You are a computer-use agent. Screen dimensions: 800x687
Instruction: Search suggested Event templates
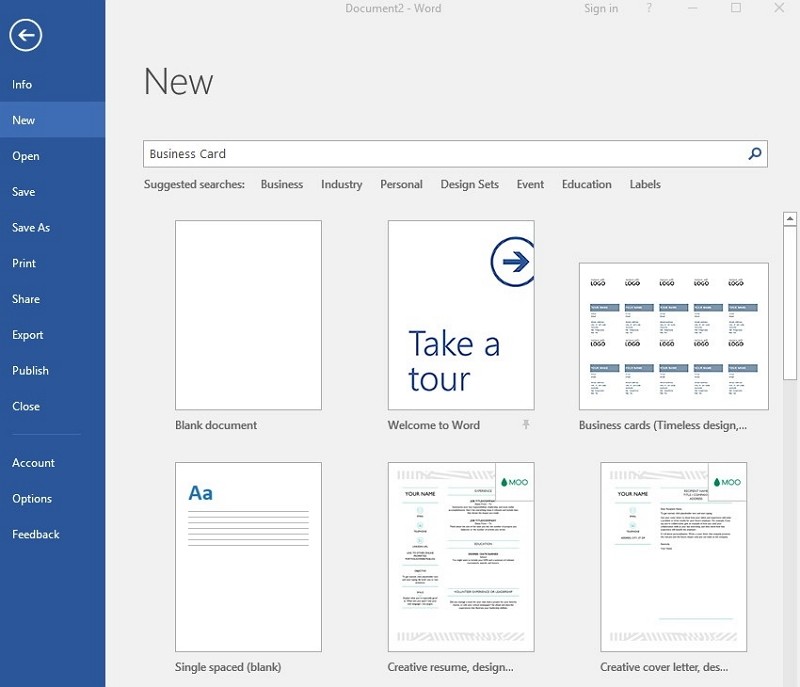pyautogui.click(x=530, y=184)
